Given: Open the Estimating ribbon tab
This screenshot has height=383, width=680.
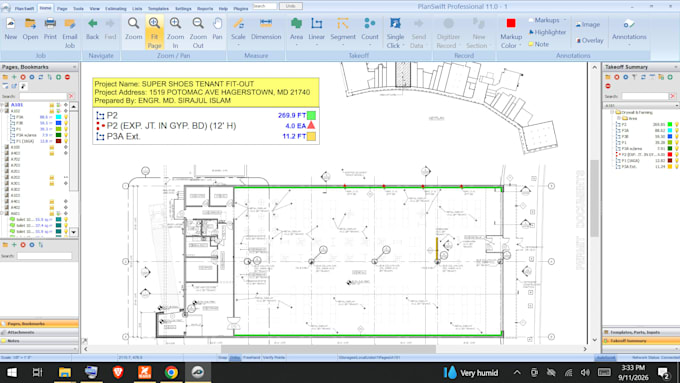Looking at the screenshot, I should [x=116, y=8].
